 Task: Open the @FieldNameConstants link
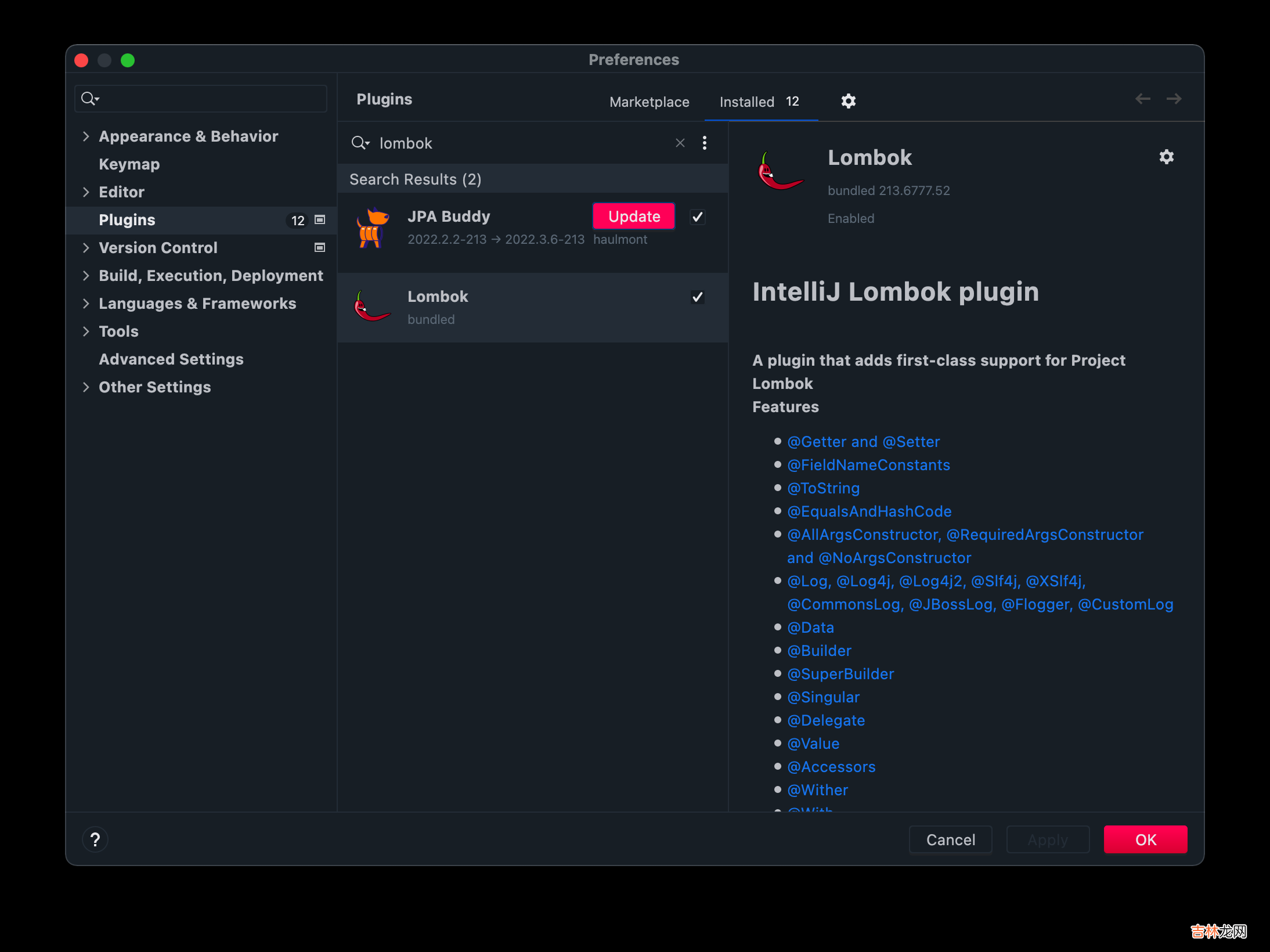pyautogui.click(x=868, y=465)
